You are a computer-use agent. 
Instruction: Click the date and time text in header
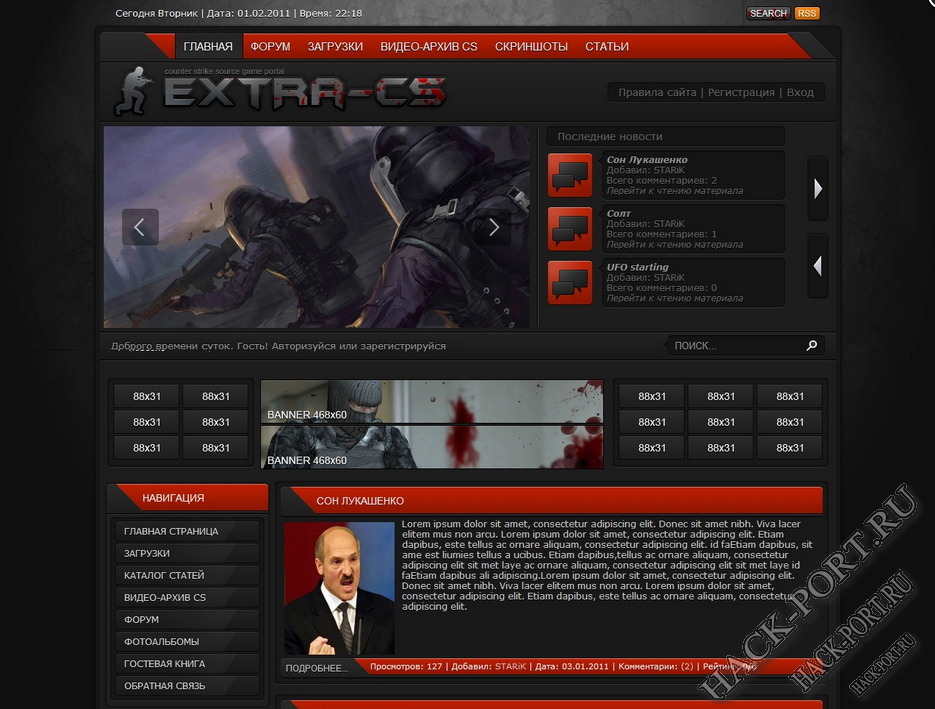pyautogui.click(x=239, y=13)
